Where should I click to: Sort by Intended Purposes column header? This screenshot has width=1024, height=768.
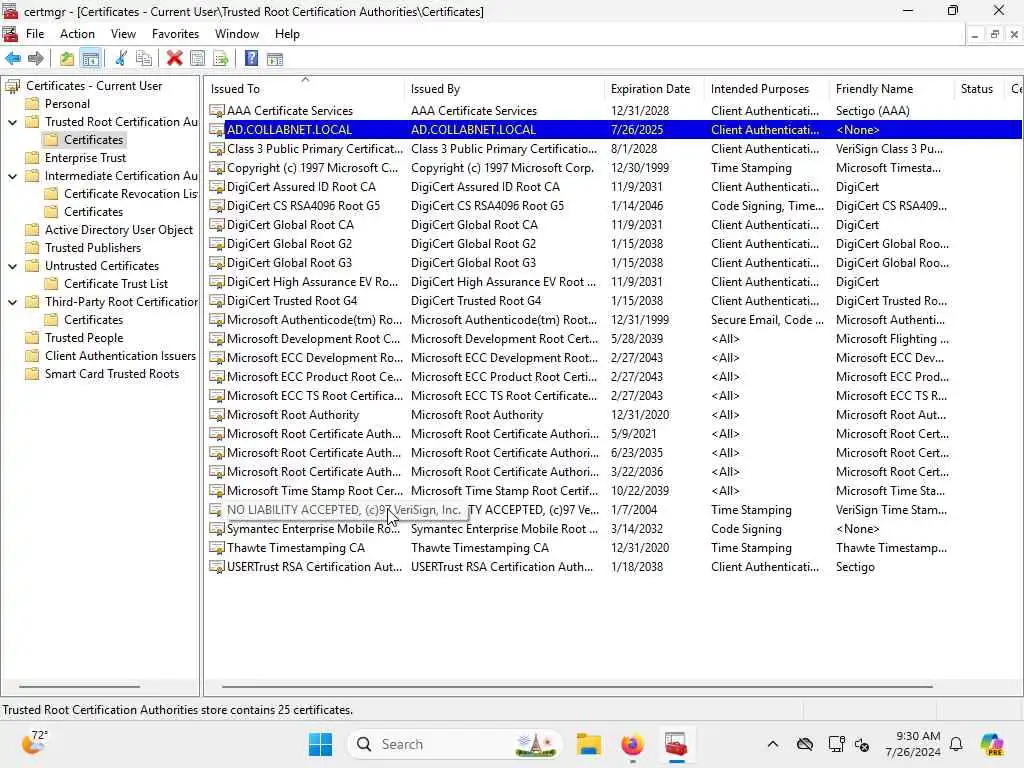point(767,89)
